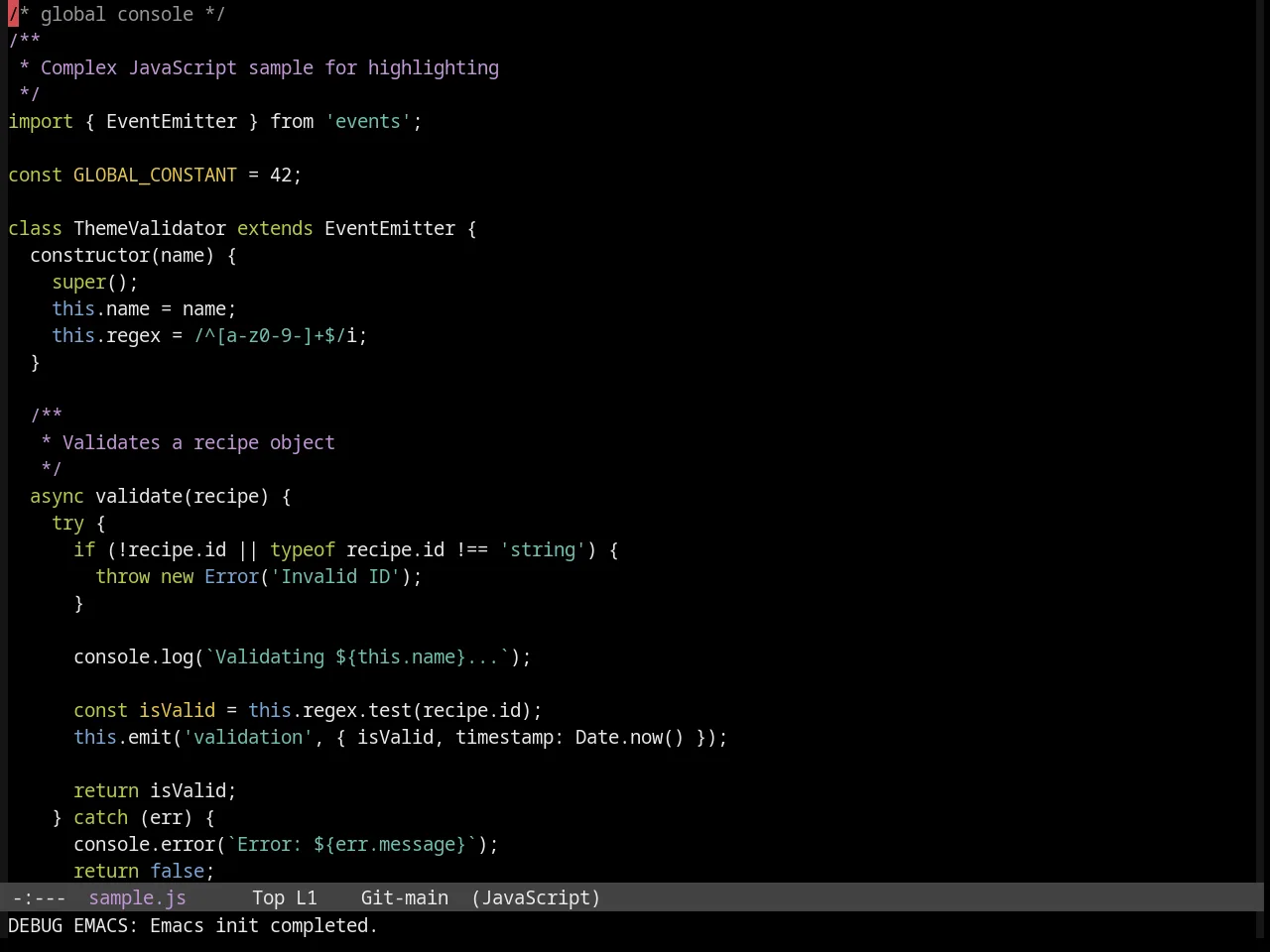Place cursor on 'global console' comment

click(117, 14)
